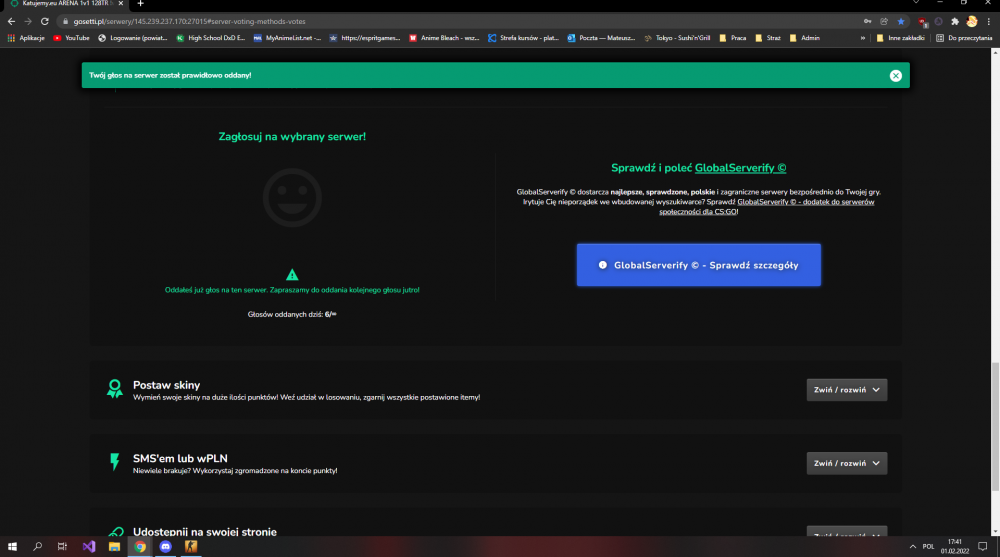Click the SMS'em lub wPLN lightning icon

tap(115, 462)
